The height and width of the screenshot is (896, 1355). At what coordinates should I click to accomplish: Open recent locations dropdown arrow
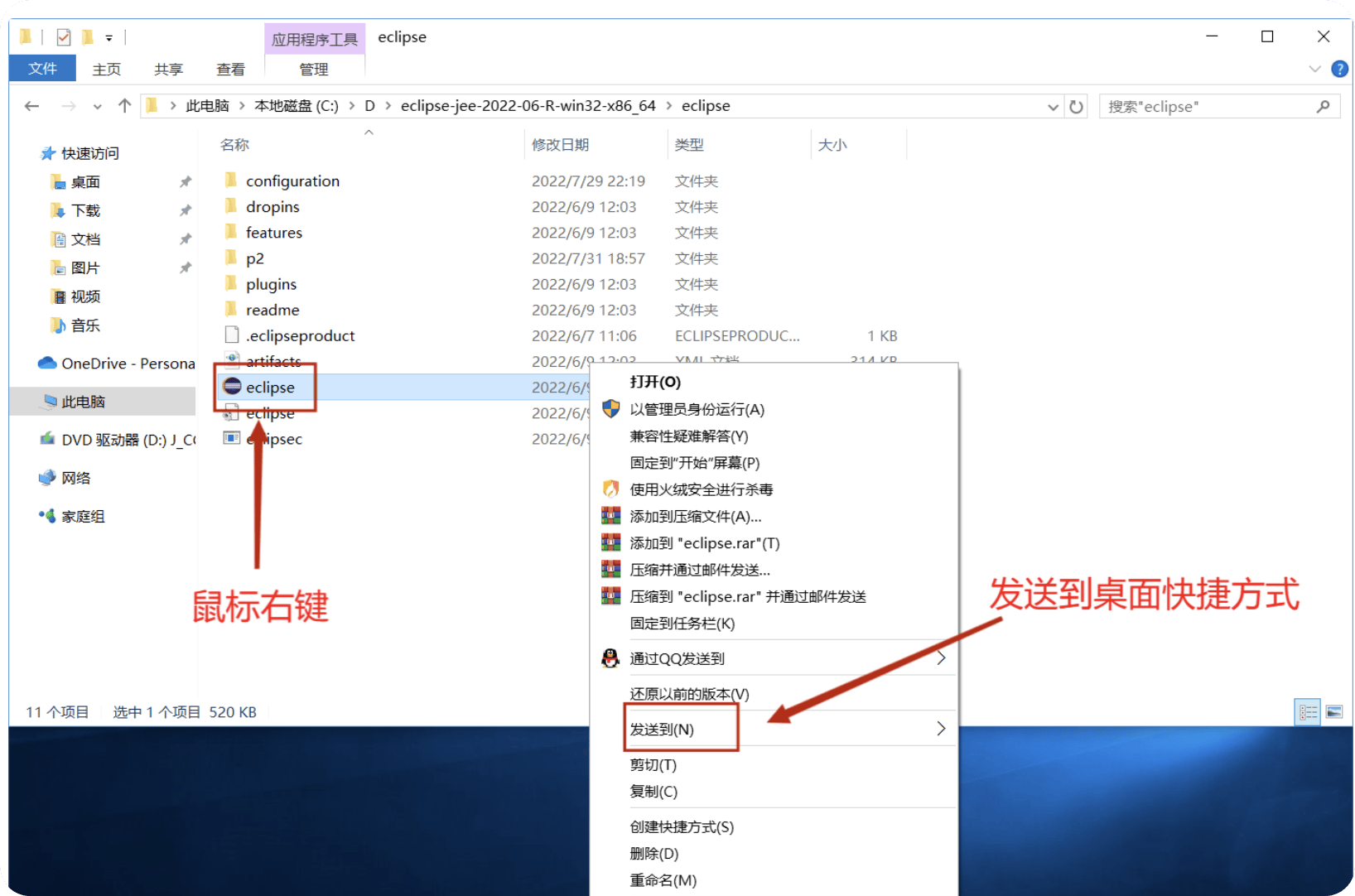[98, 107]
